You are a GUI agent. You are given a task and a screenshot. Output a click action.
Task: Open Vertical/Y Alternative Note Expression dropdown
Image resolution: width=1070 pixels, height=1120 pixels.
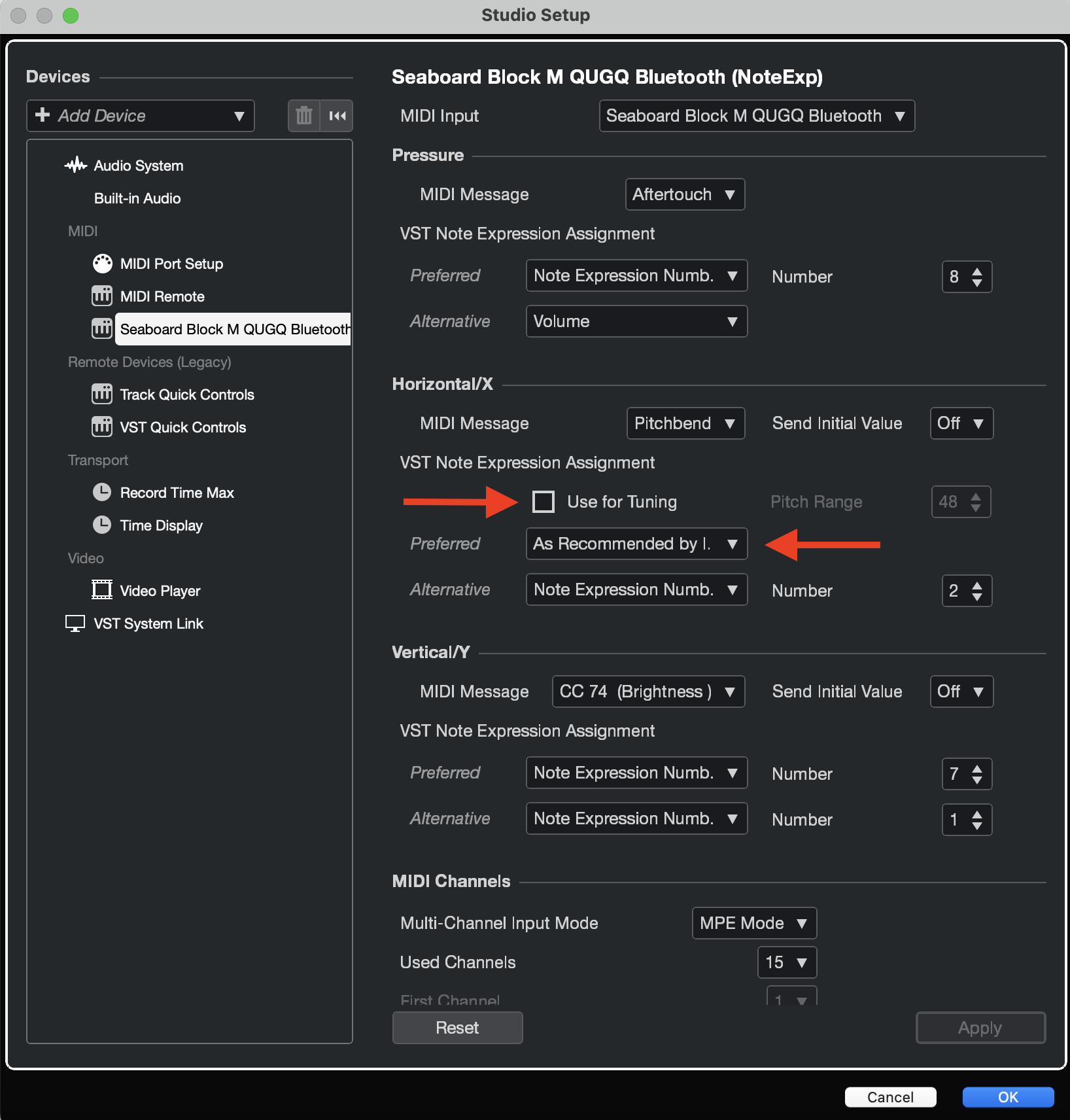[x=636, y=818]
